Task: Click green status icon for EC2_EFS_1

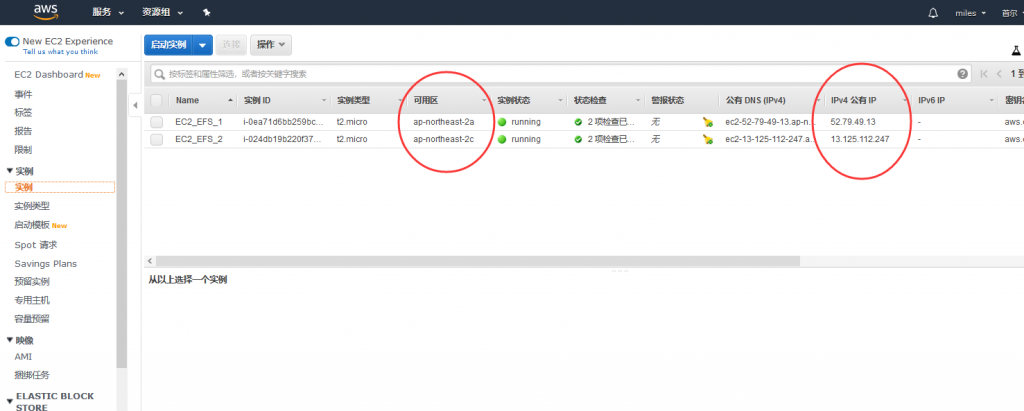Action: [x=502, y=122]
